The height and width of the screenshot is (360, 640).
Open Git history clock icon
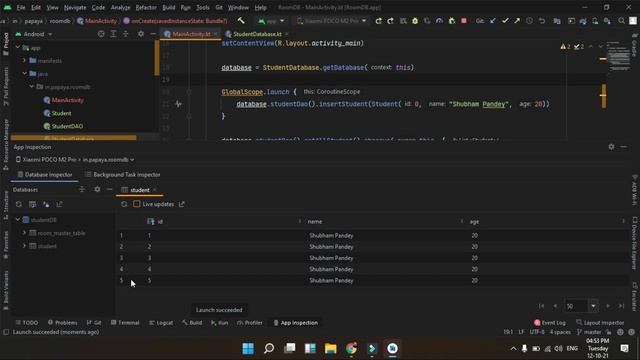click(529, 21)
